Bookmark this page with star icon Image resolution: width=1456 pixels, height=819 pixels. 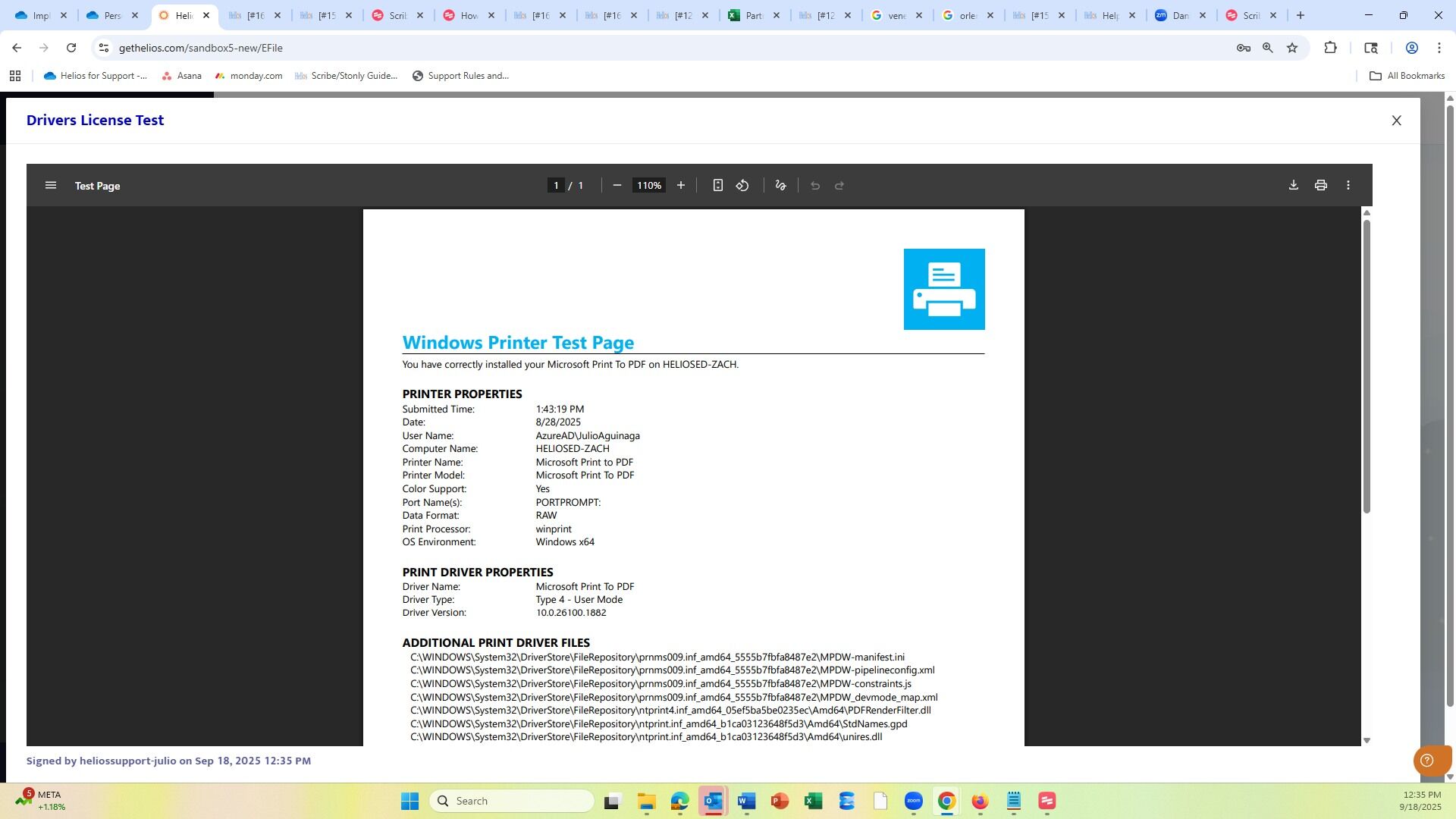coord(1292,48)
